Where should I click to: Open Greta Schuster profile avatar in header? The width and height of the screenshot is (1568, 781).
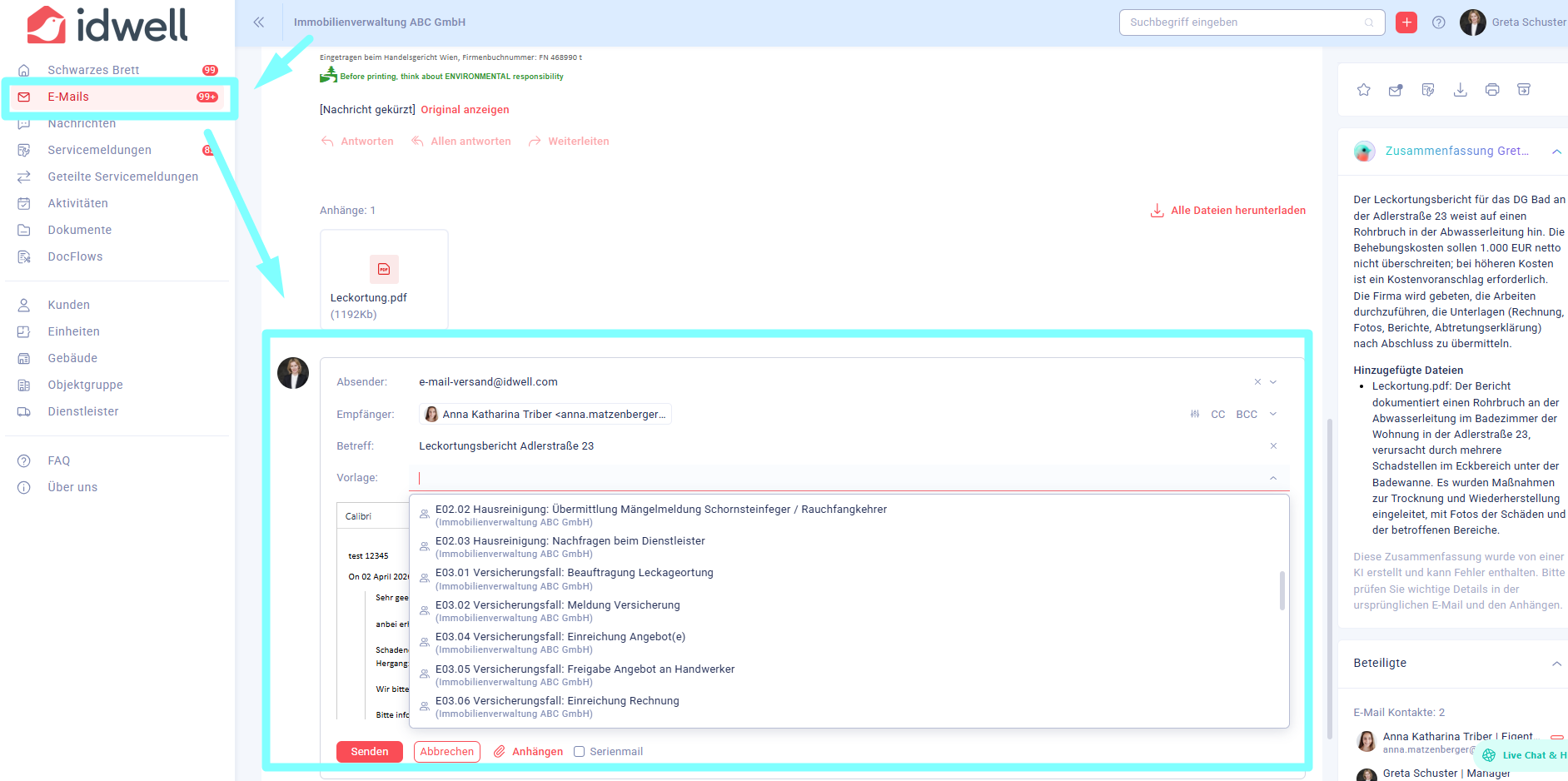point(1472,22)
